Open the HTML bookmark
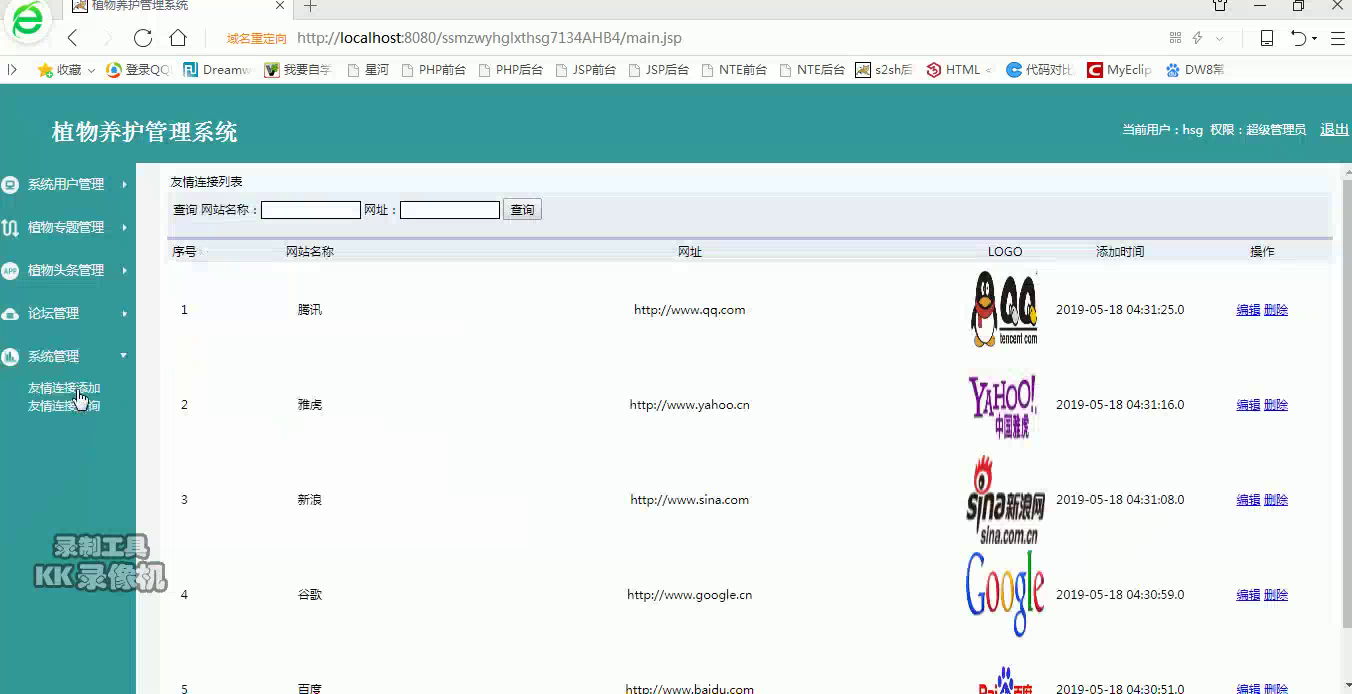Image resolution: width=1352 pixels, height=694 pixels. [959, 70]
